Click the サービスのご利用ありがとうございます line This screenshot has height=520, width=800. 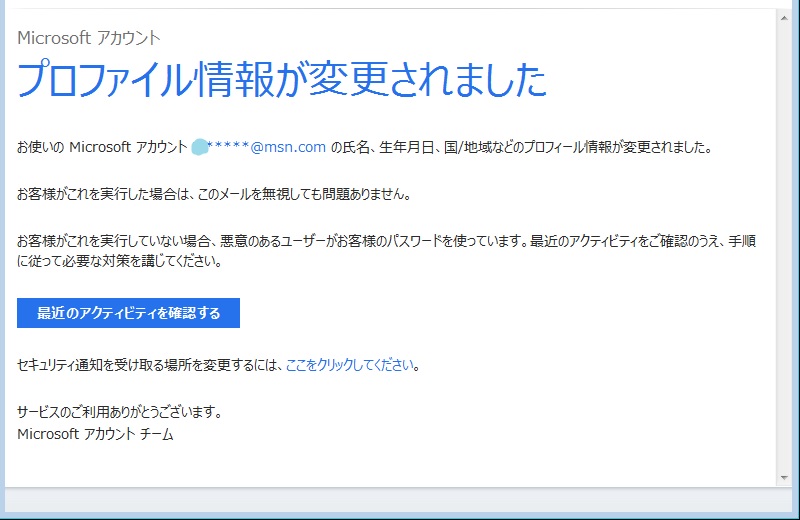click(x=120, y=411)
